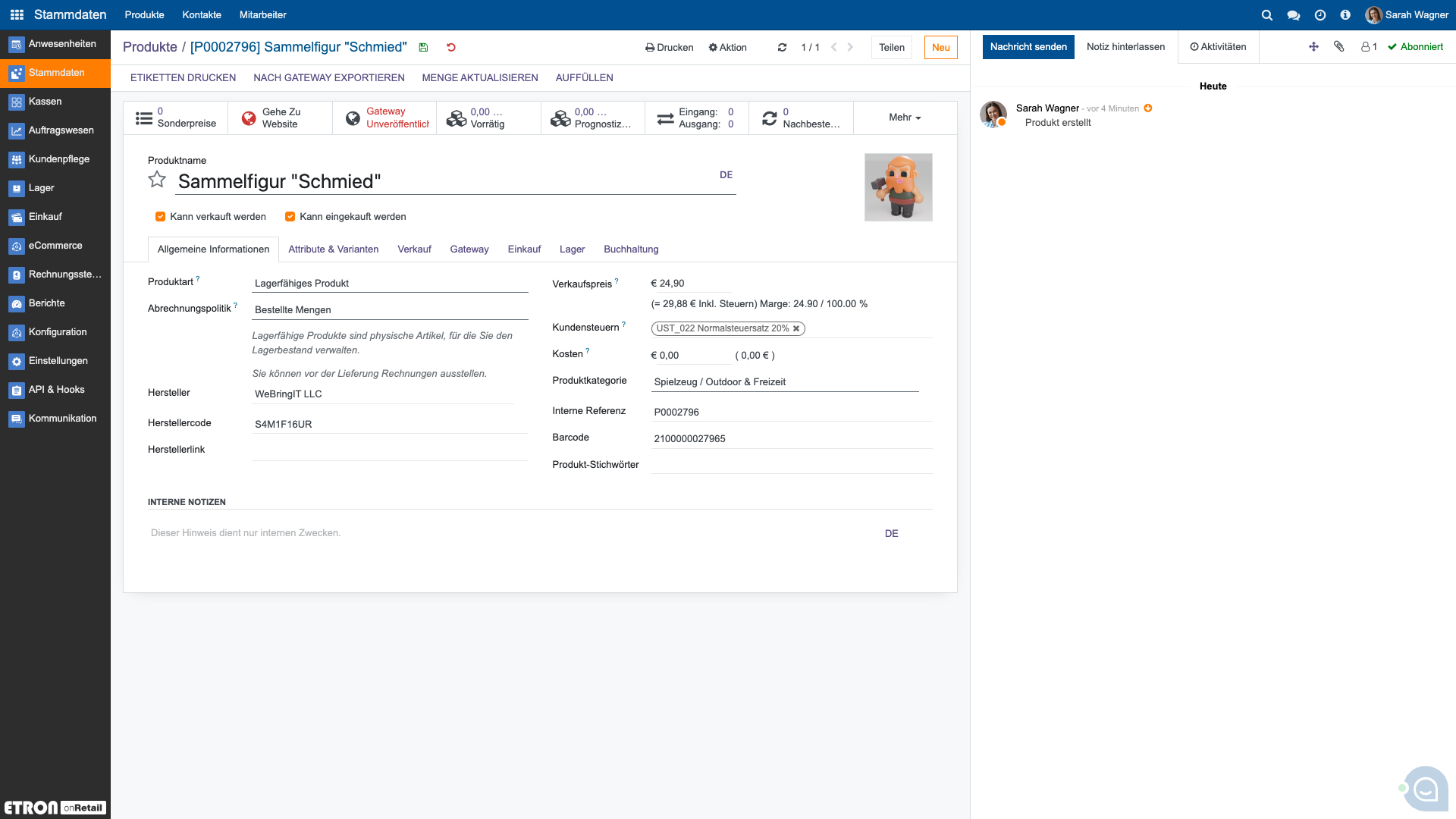Screen dimensions: 1456x819
Task: Click the discard changes undo icon
Action: 451,47
